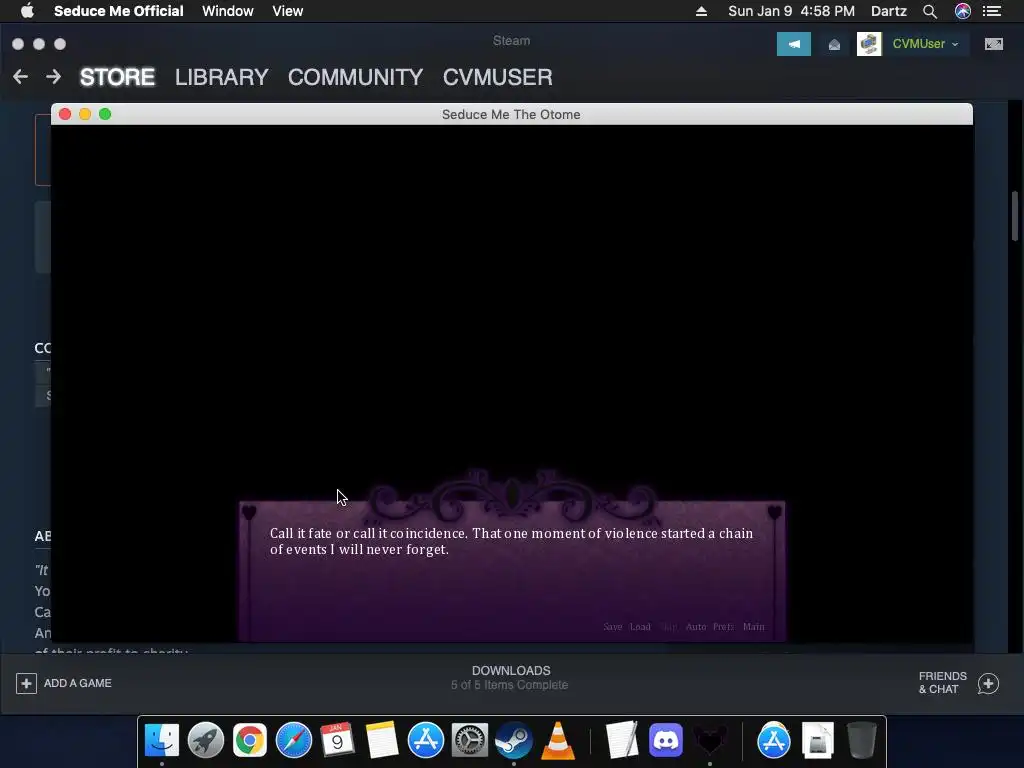The image size is (1024, 768).
Task: Open Steam inbox envelope icon
Action: pos(834,44)
